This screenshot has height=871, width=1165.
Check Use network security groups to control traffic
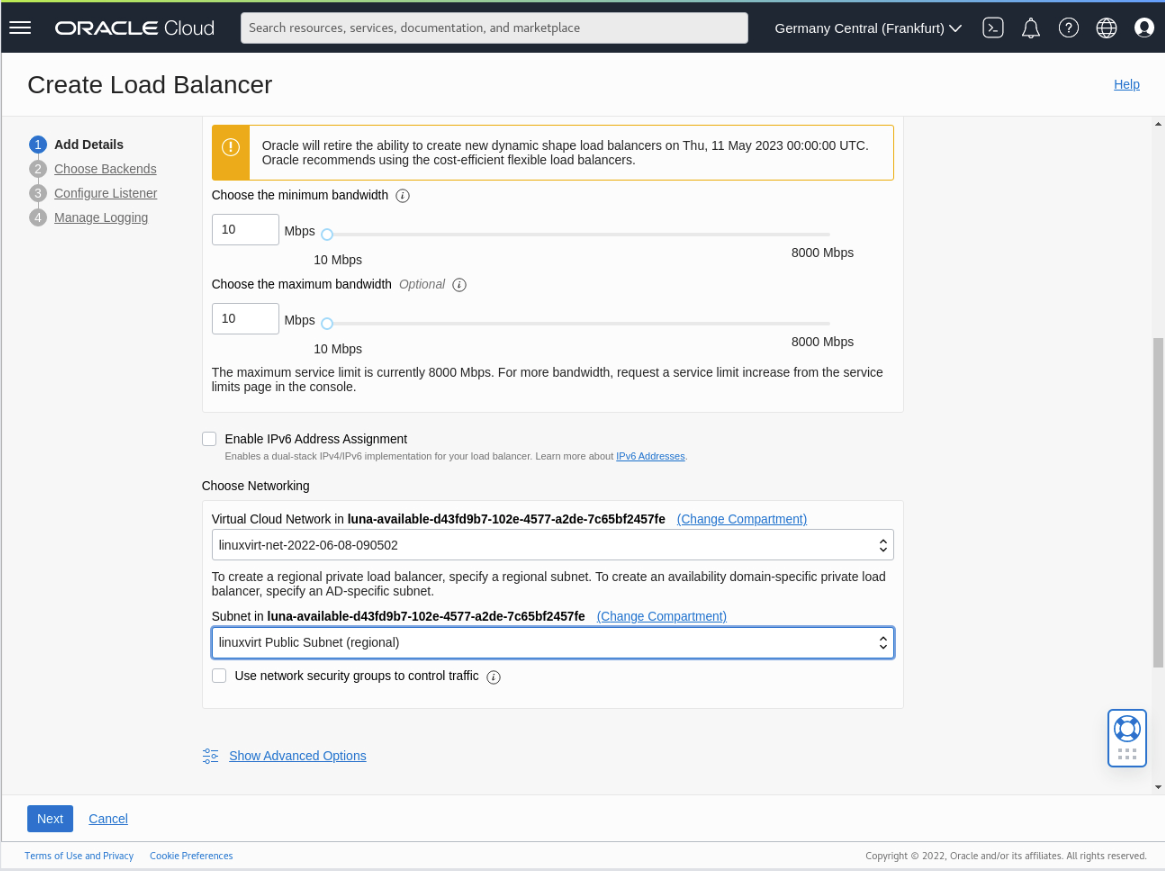coord(219,675)
